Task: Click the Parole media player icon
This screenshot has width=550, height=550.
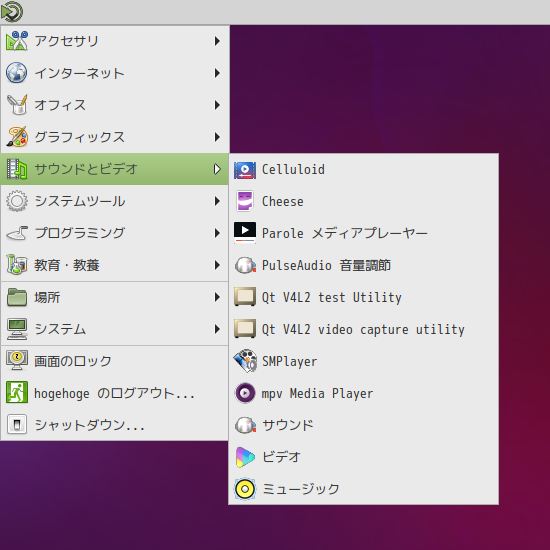Action: point(245,233)
